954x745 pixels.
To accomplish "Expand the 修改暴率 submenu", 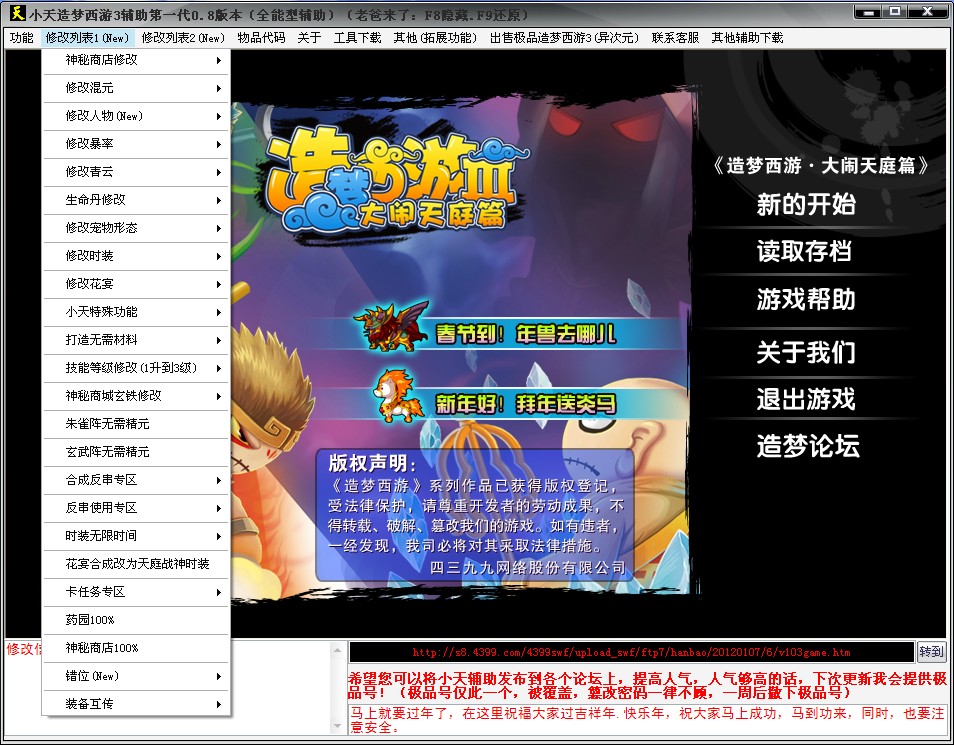I will point(136,144).
